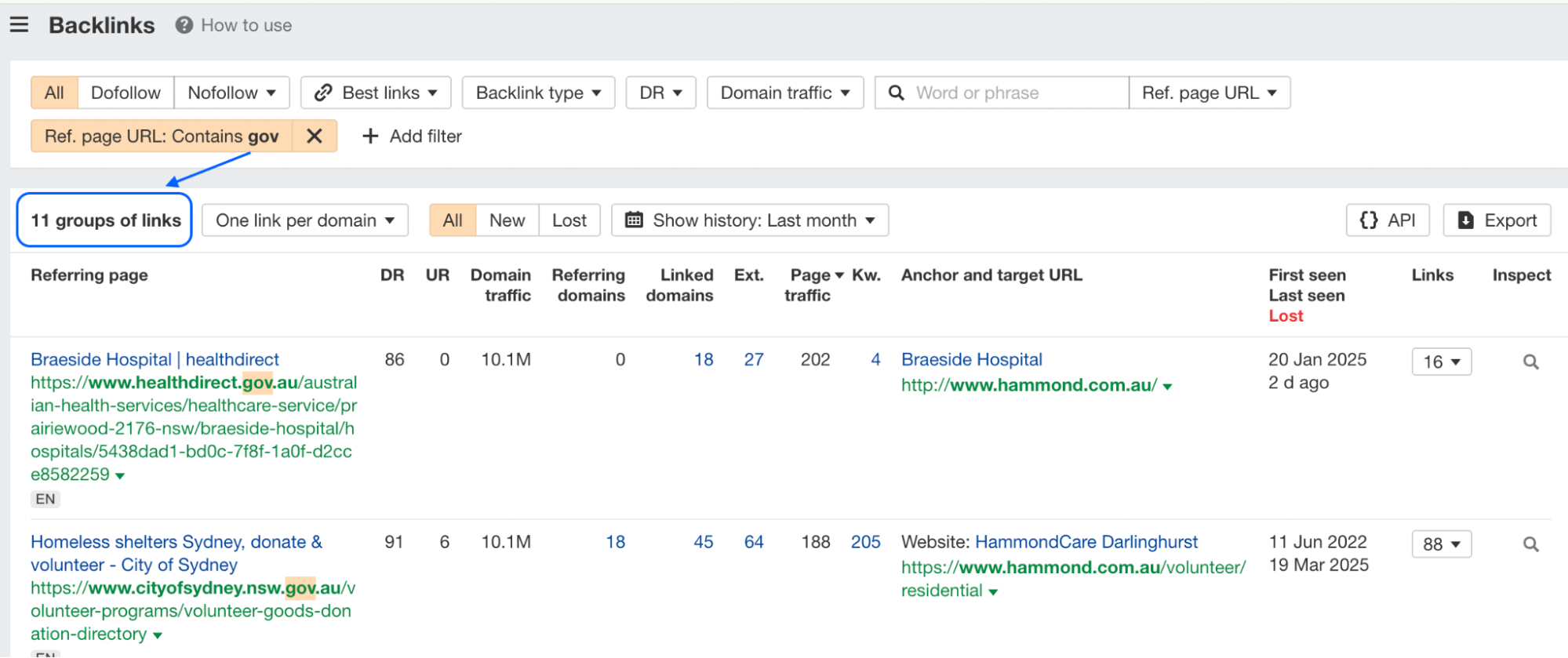Inspect the City of Sydney backlink row

(x=1530, y=544)
